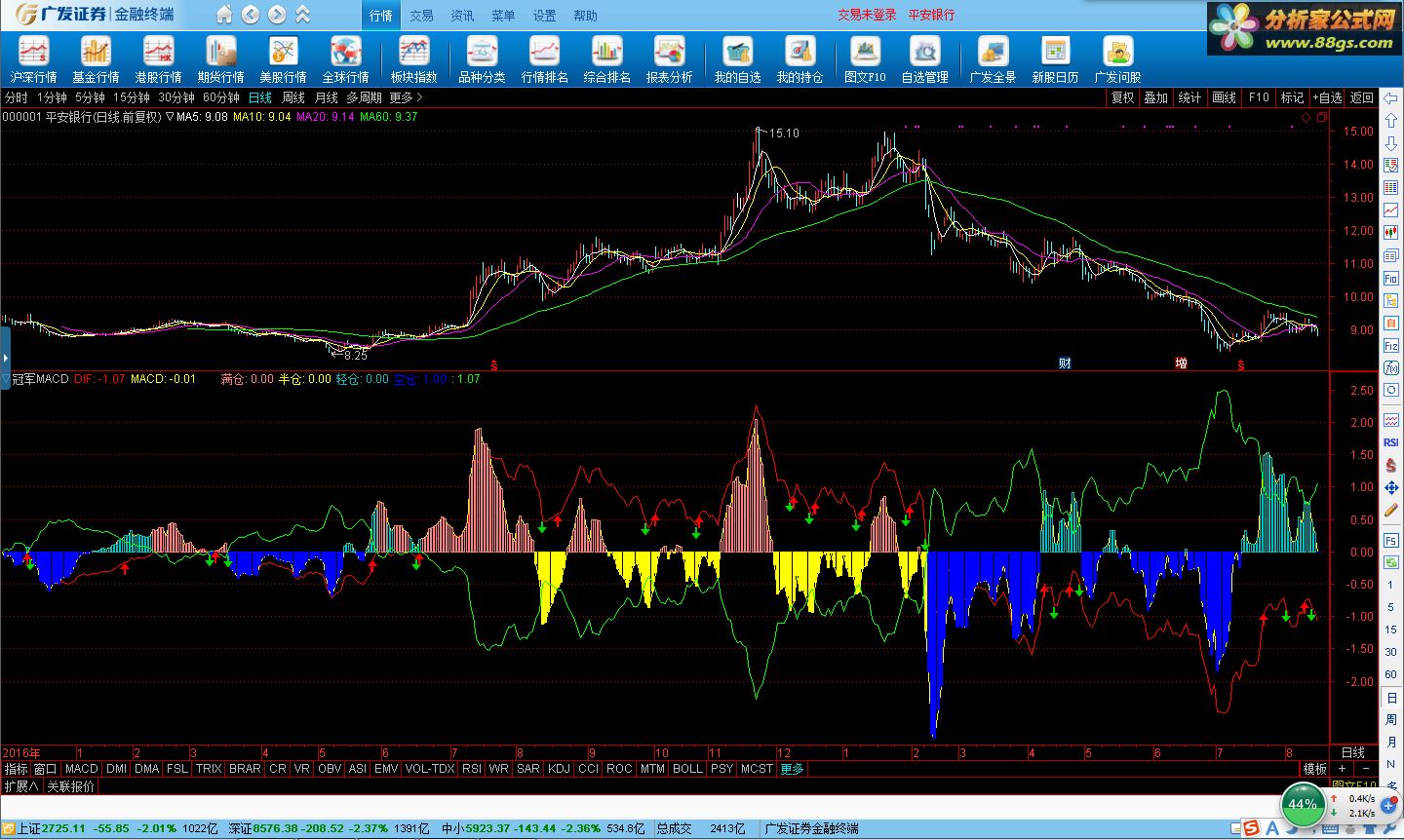Open the 帮助 menu
Screen dimensions: 1404x840
[x=585, y=16]
